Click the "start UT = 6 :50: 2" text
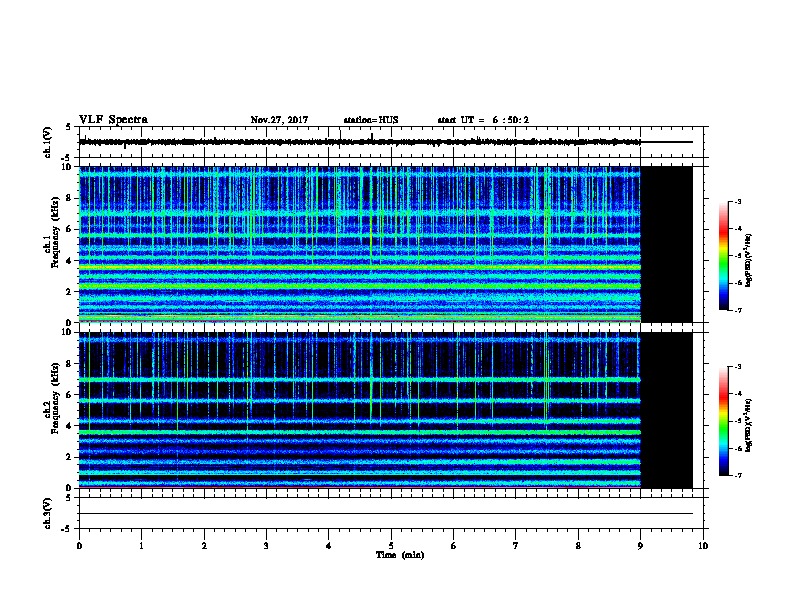This screenshot has height=612, width=792. tap(483, 120)
